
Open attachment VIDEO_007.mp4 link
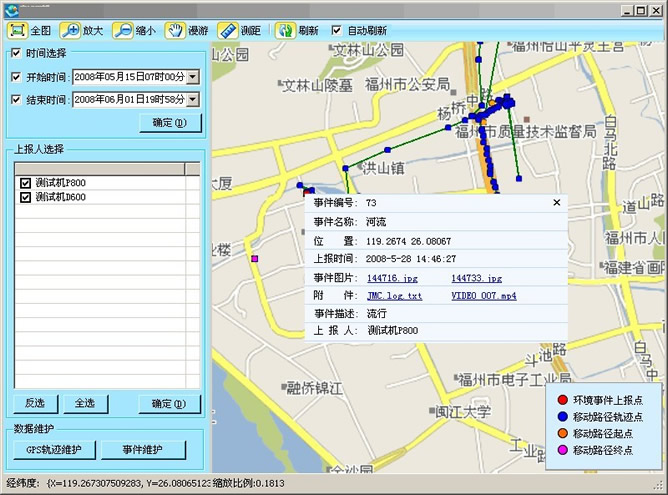[484, 296]
